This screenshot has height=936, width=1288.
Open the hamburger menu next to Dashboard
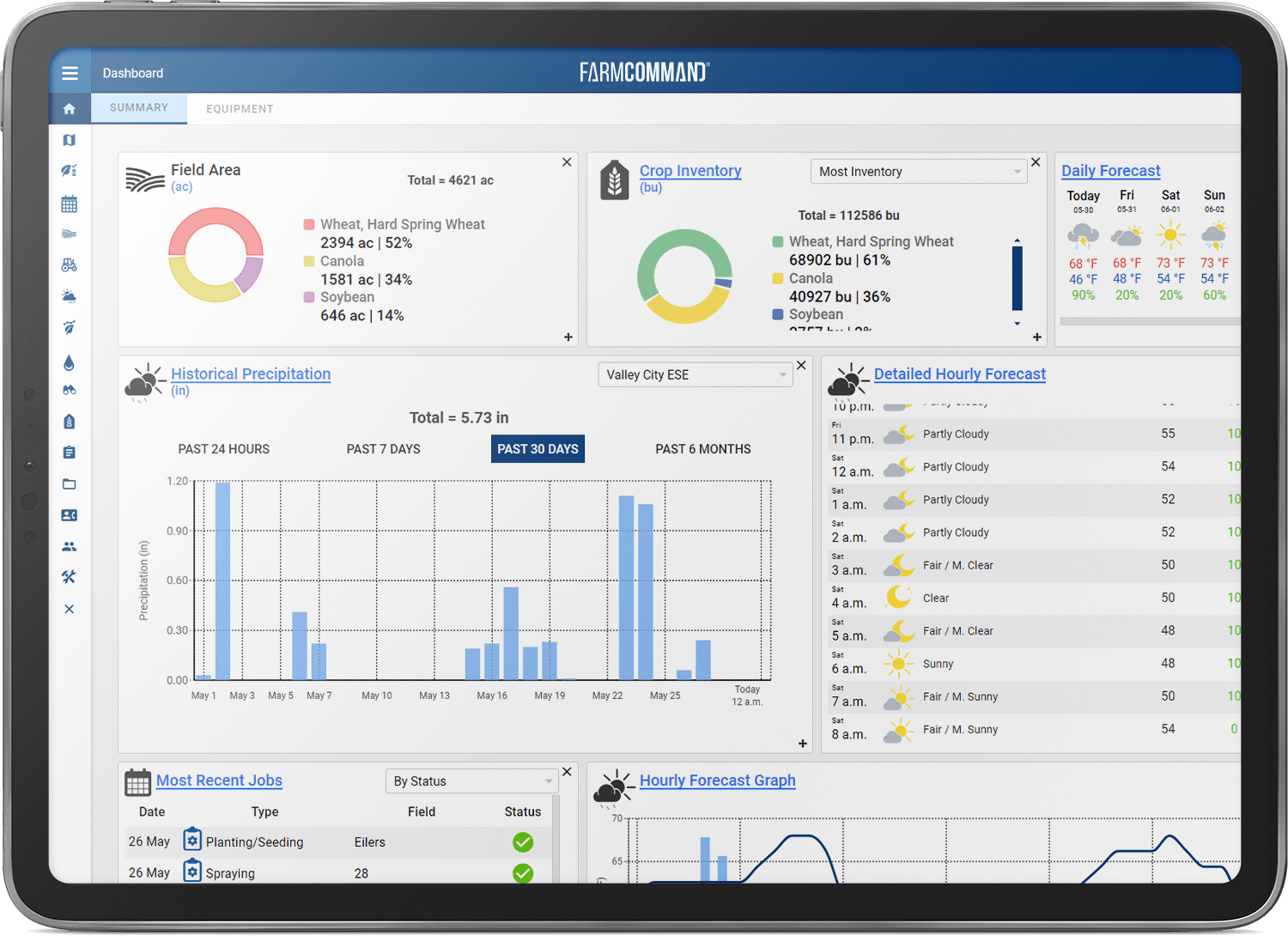pos(70,72)
